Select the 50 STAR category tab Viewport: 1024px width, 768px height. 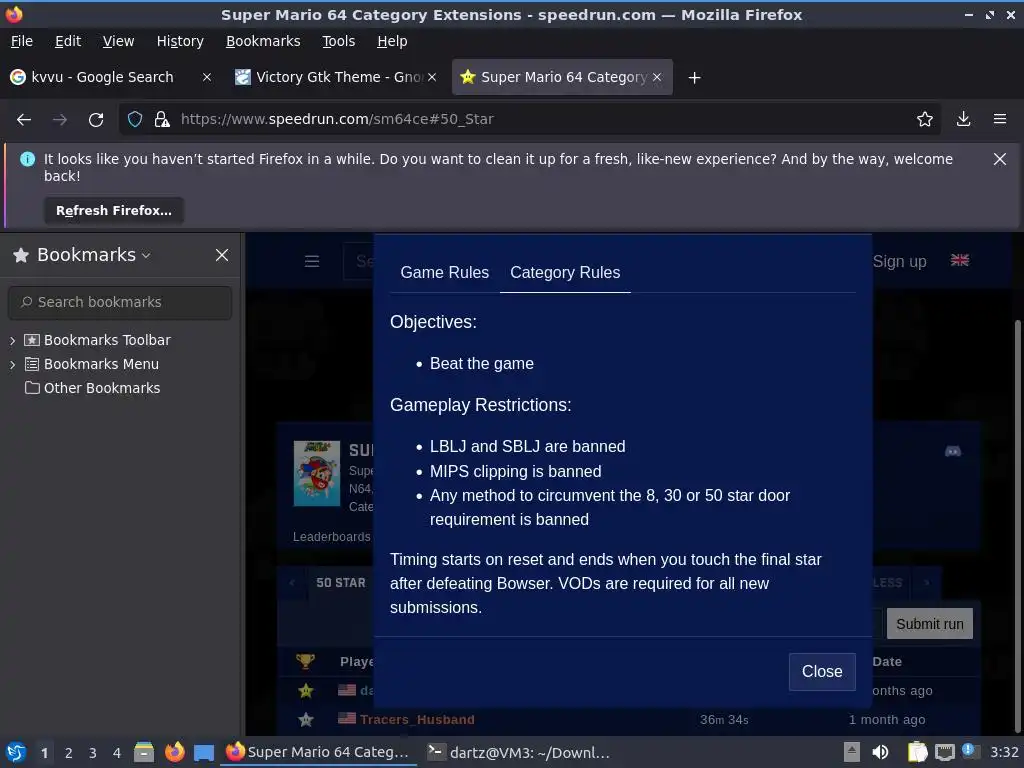pyautogui.click(x=341, y=583)
